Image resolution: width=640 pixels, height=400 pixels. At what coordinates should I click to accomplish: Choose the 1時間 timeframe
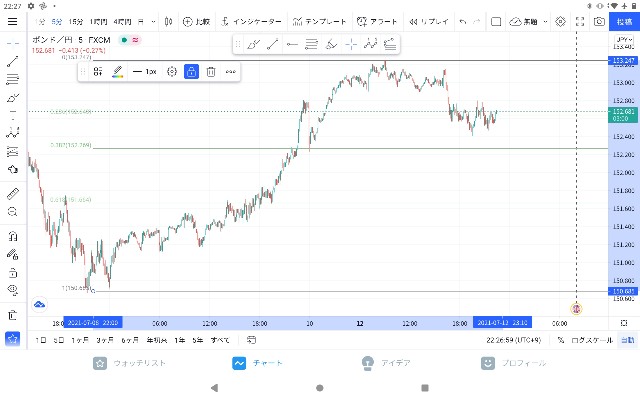tap(98, 22)
